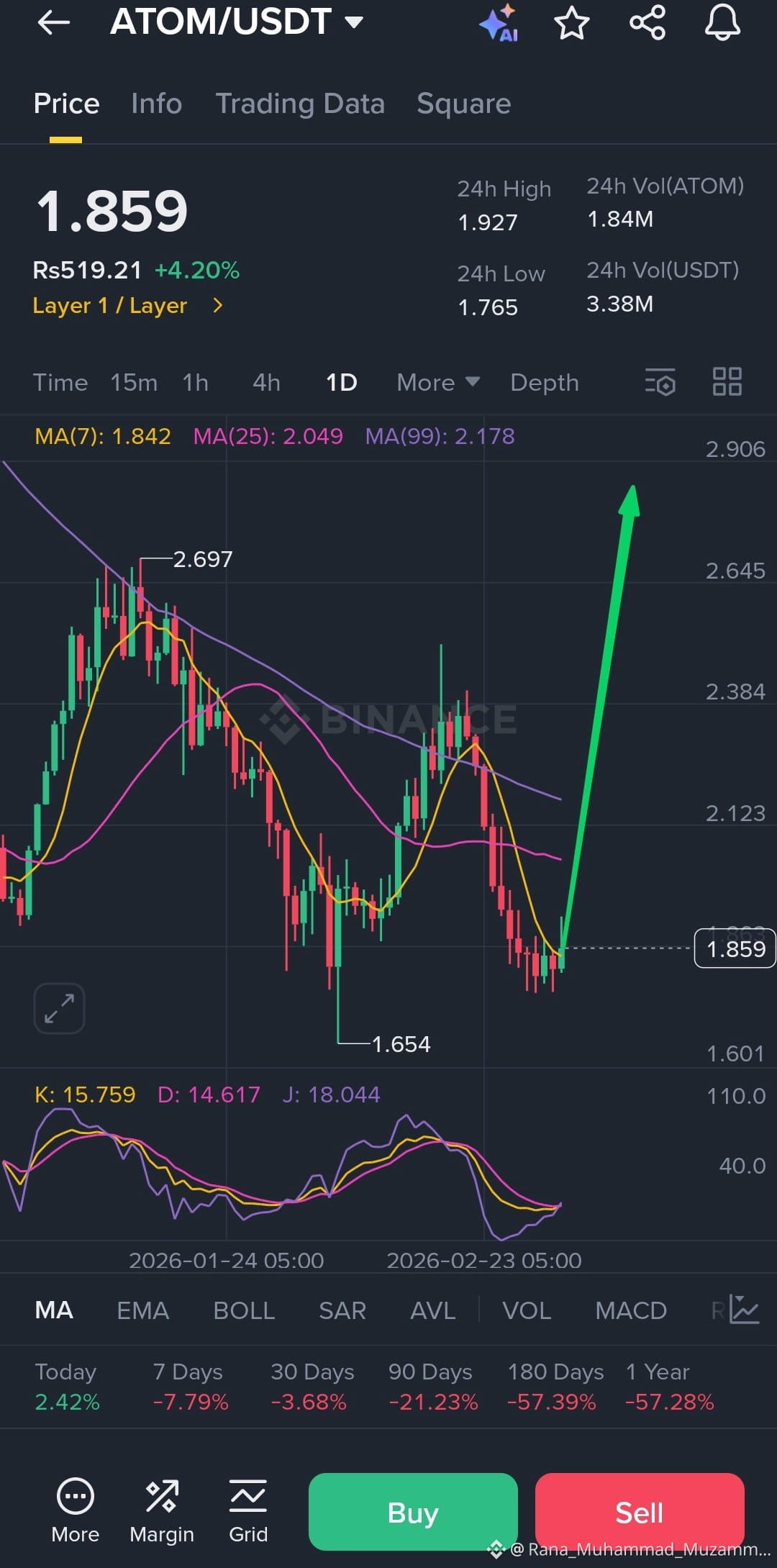777x1568 pixels.
Task: Enable the MA indicator
Action: coord(54,1310)
